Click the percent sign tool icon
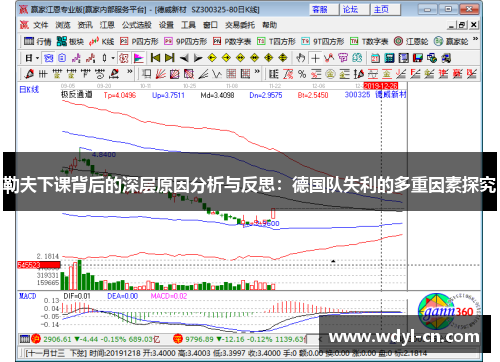Image resolution: width=500 pixels, height=362 pixels. point(302,74)
